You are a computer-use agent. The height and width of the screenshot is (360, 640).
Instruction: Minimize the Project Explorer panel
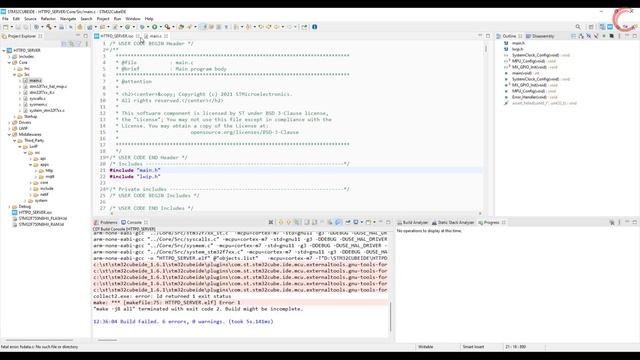click(78, 36)
